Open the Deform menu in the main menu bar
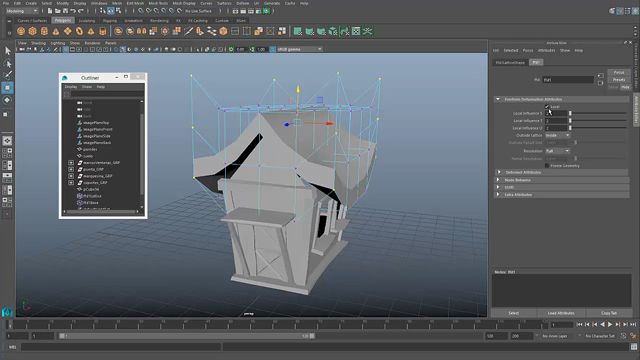Screen dimensions: 640x360 242,3
